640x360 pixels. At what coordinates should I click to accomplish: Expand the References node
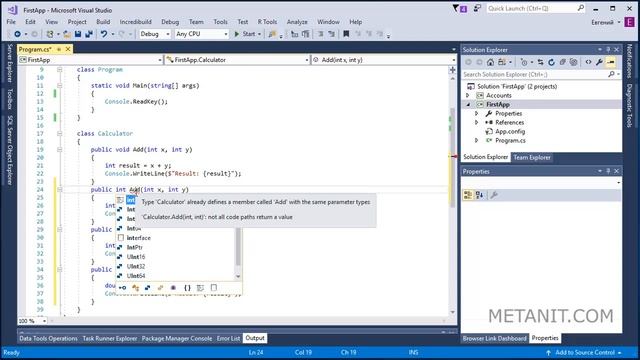click(476, 122)
